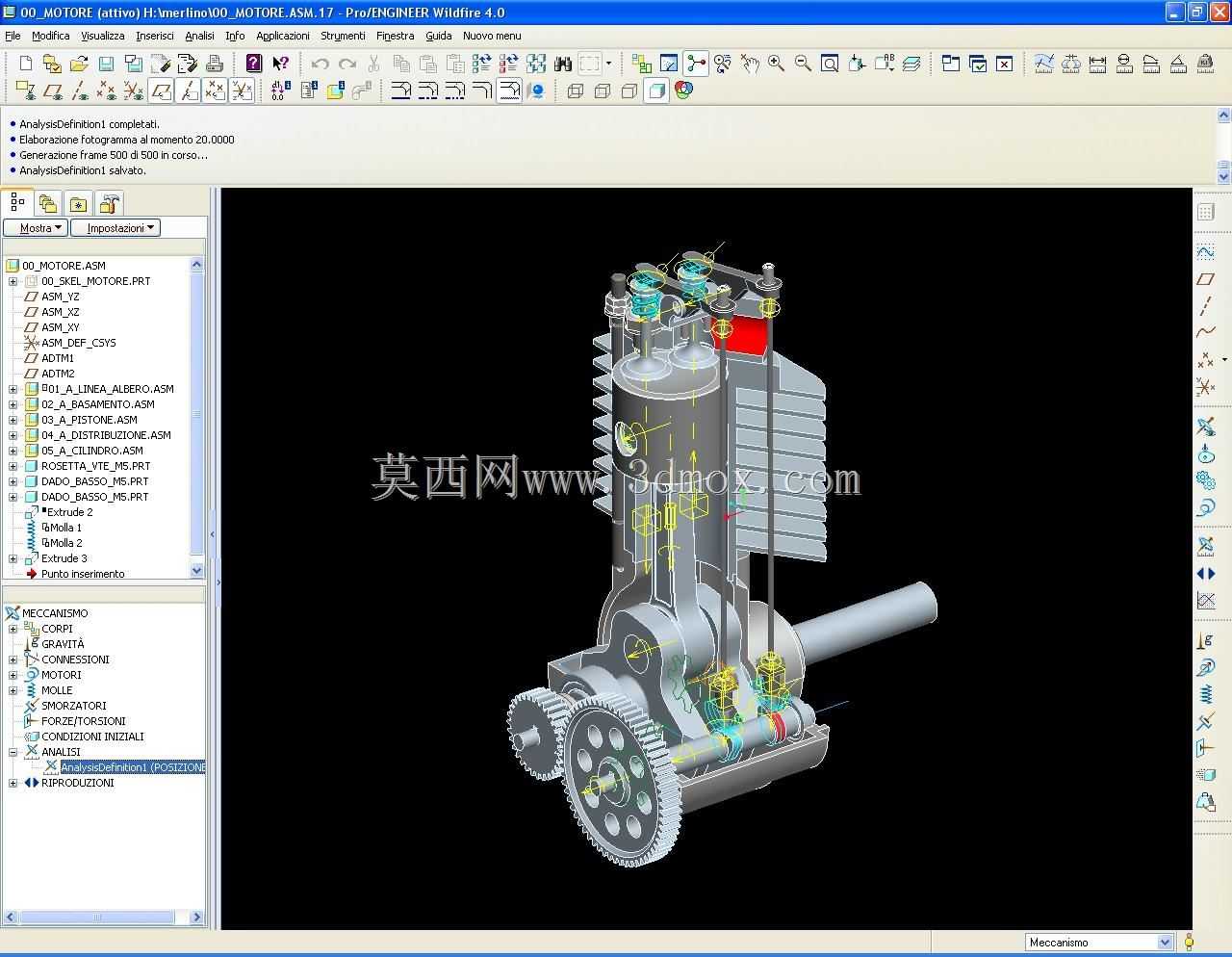Select ROSETTA_VTE_M5.PRT in model tree
The image size is (1232, 957).
click(x=95, y=466)
